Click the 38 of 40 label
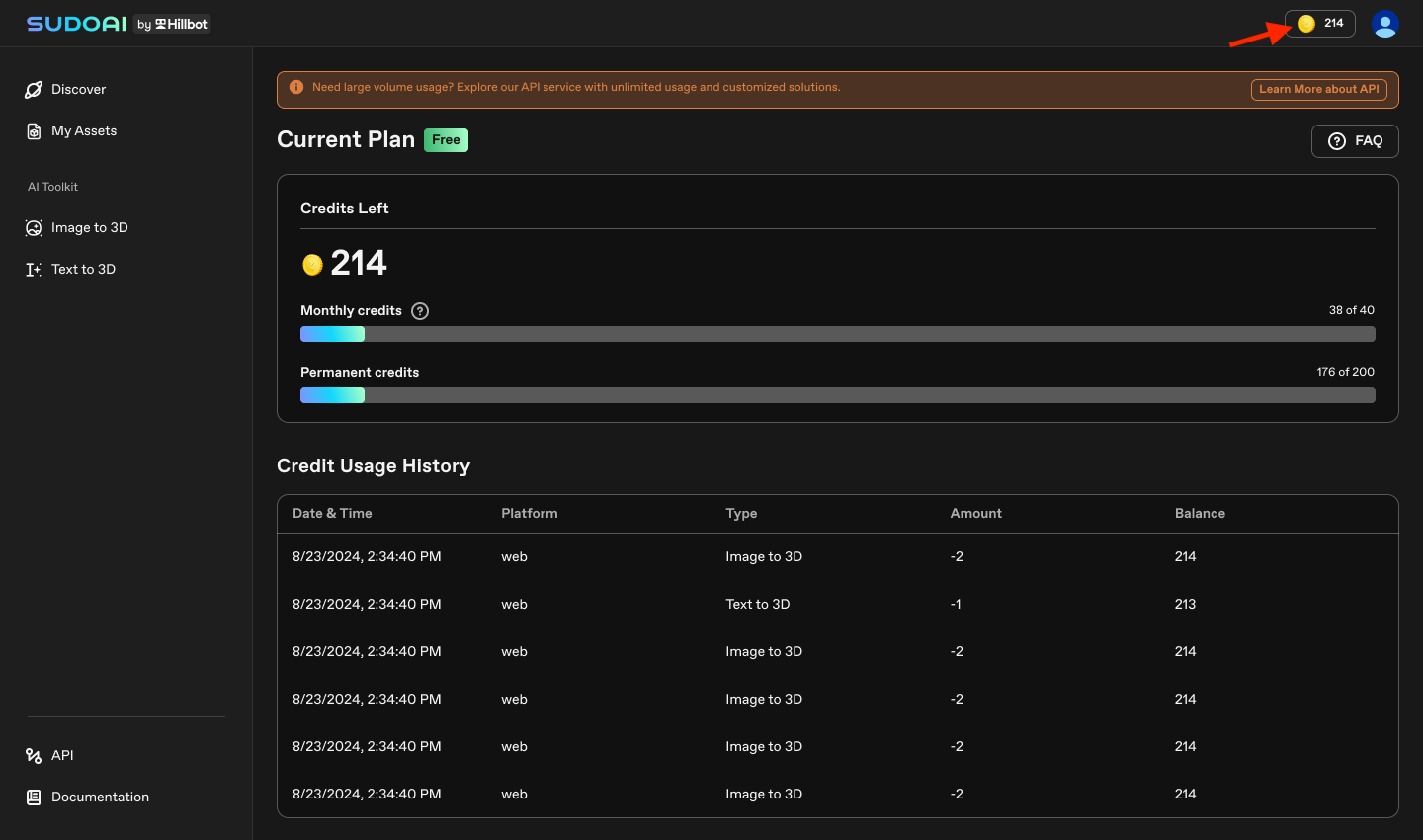Image resolution: width=1423 pixels, height=840 pixels. point(1352,310)
